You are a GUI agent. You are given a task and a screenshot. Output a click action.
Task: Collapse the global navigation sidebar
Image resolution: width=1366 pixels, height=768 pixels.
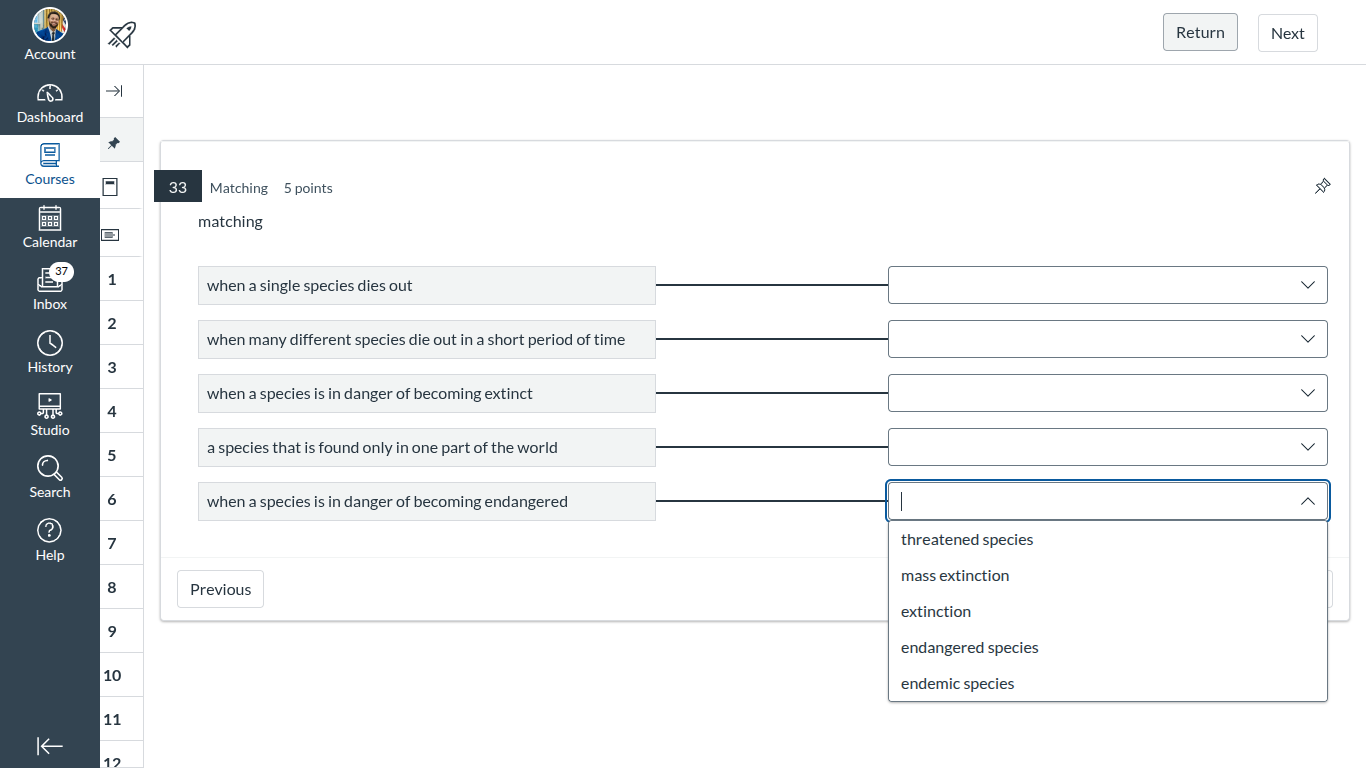(x=49, y=746)
